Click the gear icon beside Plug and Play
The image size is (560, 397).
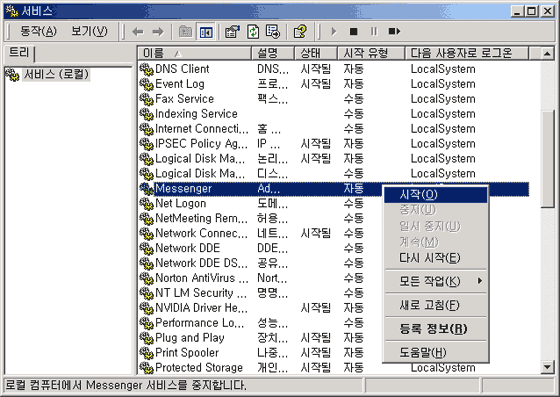pos(146,338)
